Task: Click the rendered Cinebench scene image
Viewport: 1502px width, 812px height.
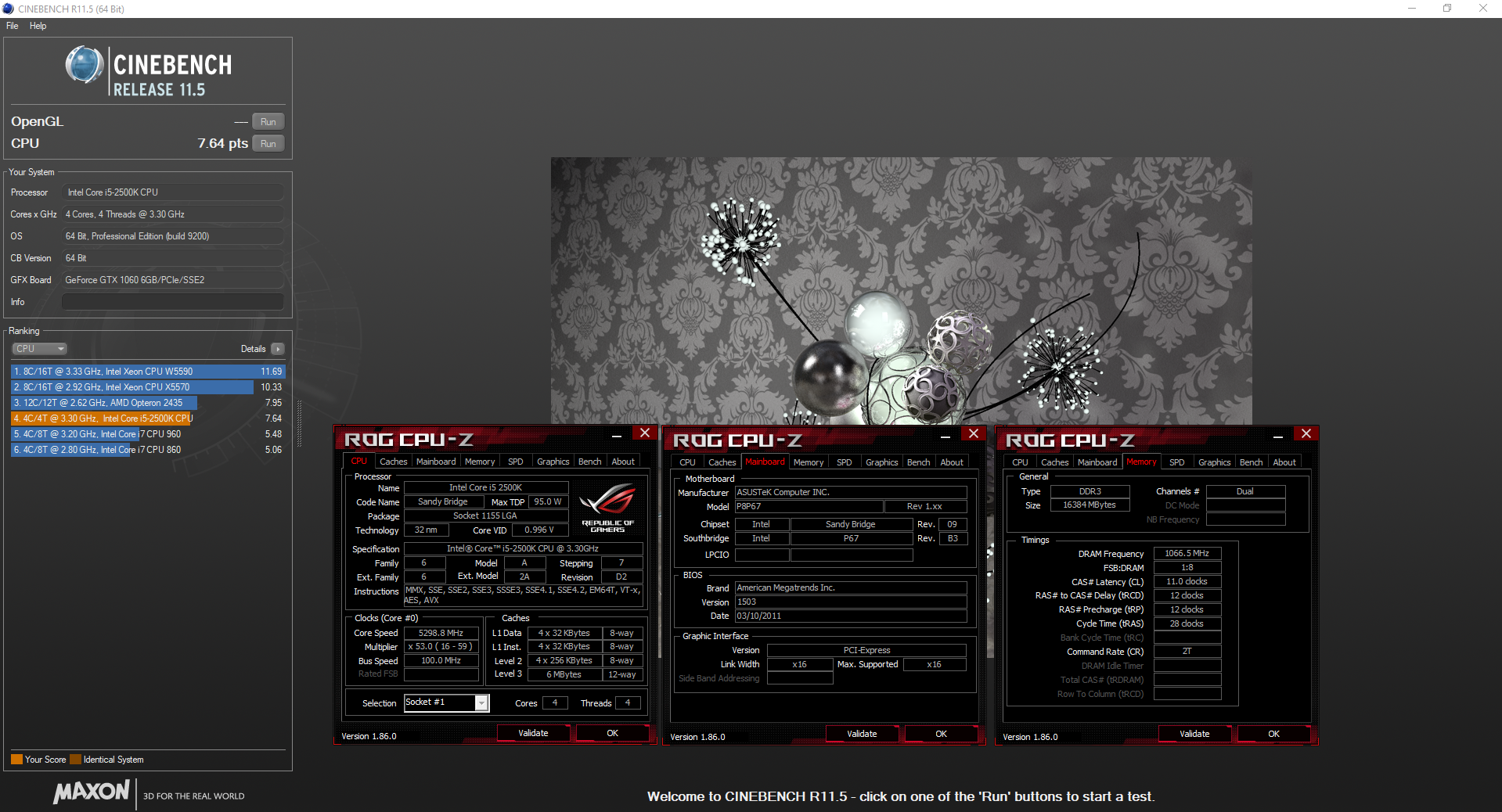Action: (901, 291)
